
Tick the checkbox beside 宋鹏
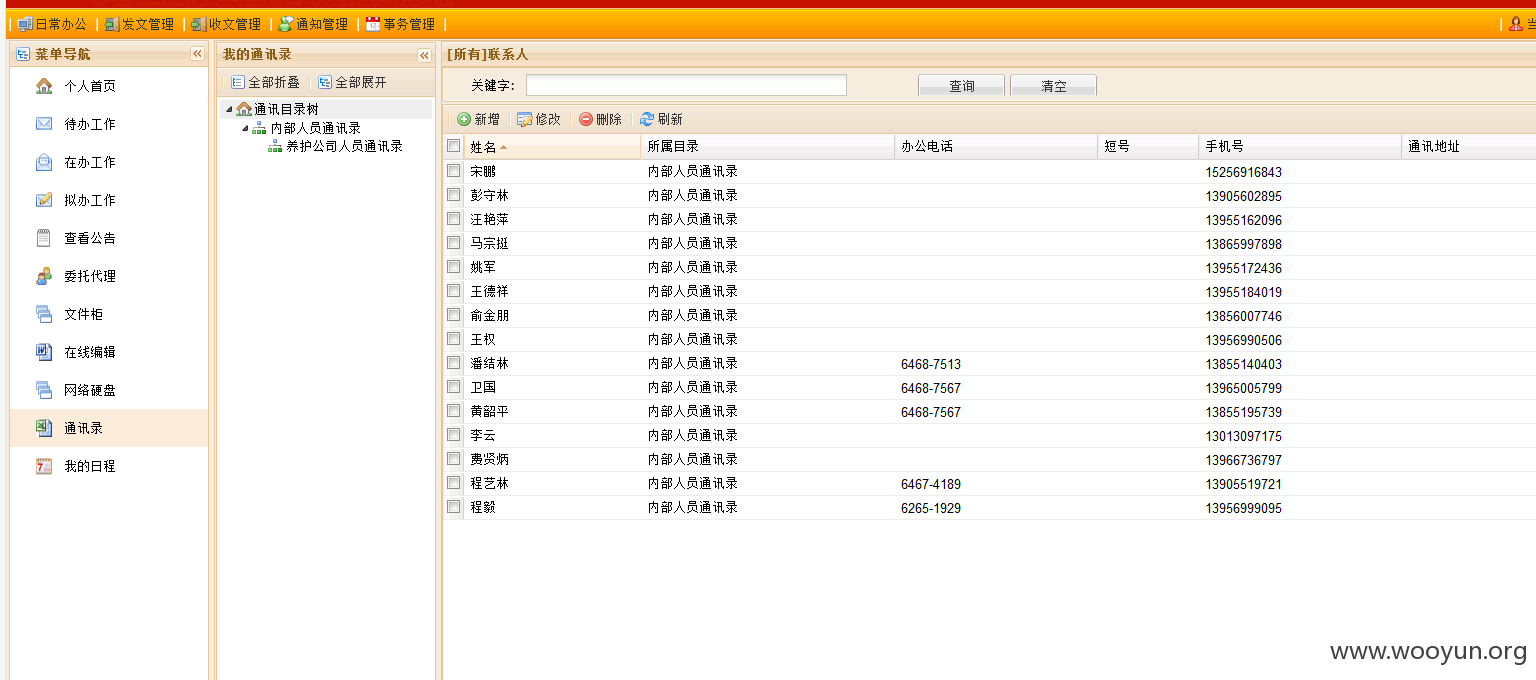[x=452, y=171]
